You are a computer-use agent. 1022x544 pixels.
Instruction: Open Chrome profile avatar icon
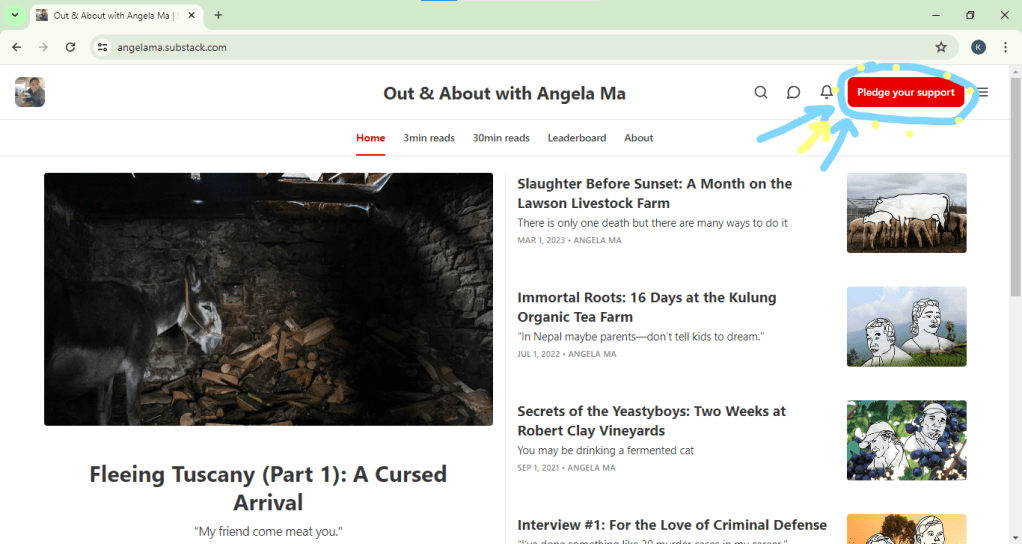[978, 47]
